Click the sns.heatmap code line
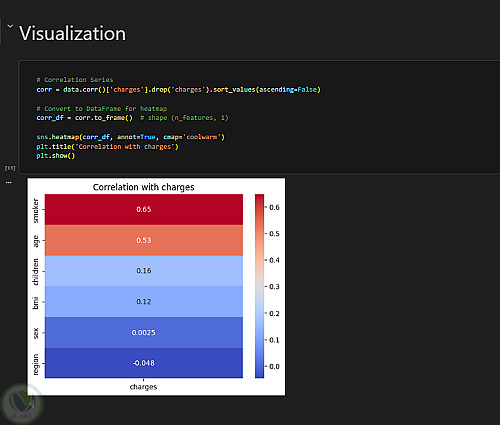Image resolution: width=500 pixels, height=425 pixels. (130, 137)
